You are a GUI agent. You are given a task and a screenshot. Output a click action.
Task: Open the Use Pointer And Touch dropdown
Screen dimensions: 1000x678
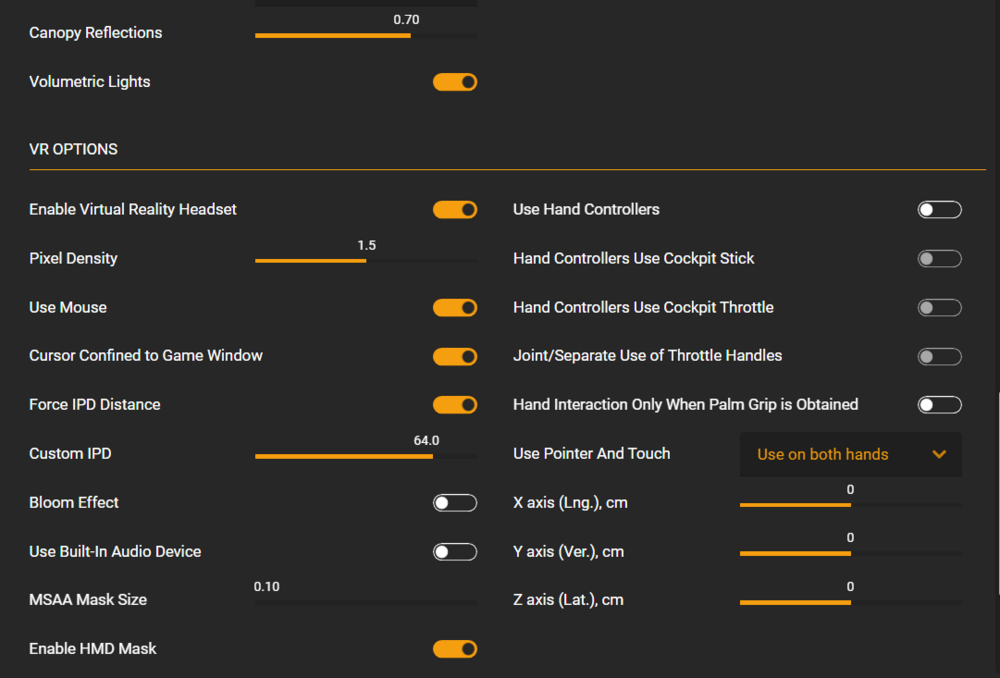pyautogui.click(x=851, y=454)
